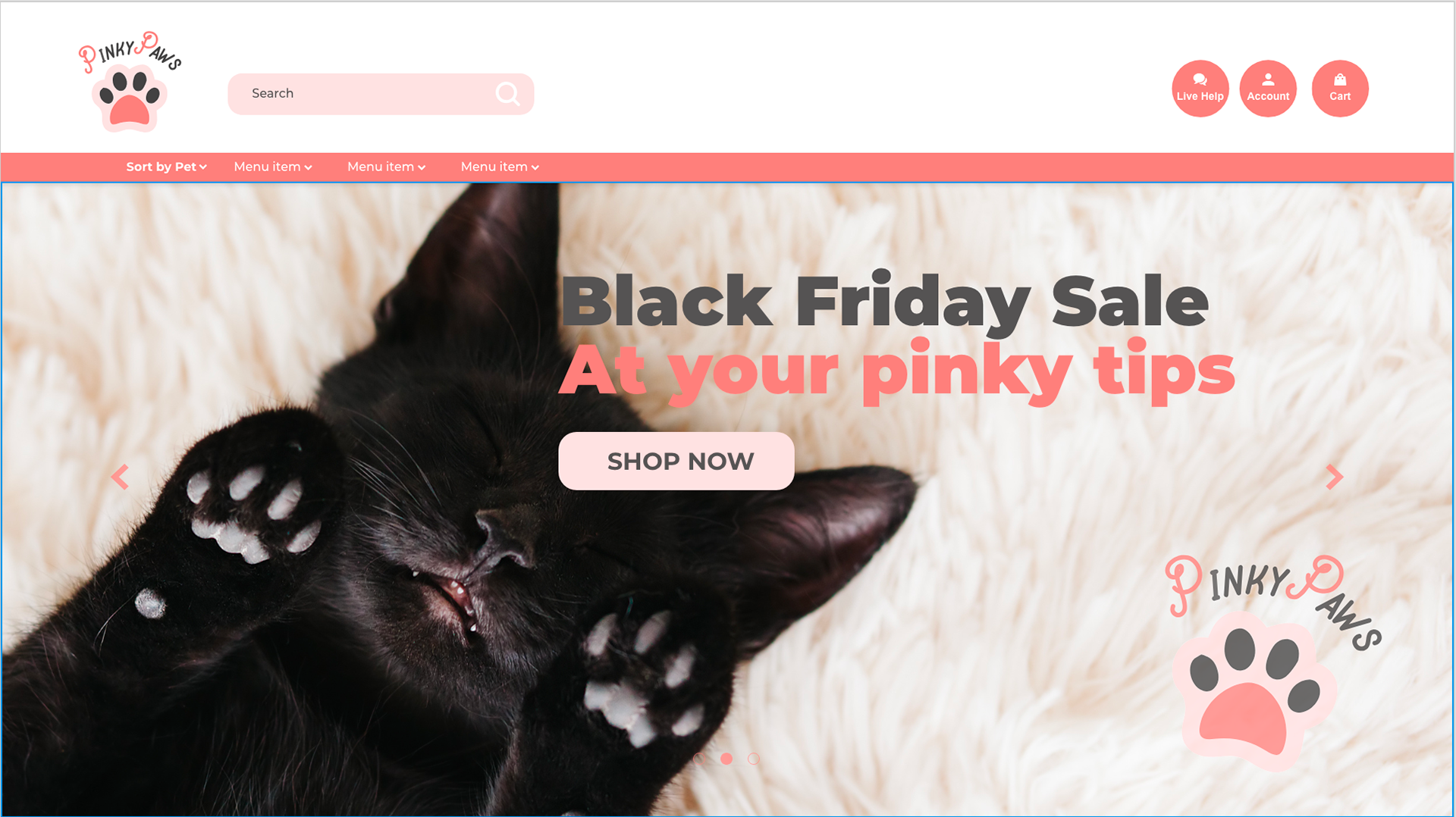Select the active middle carousel dot
This screenshot has height=817, width=1456.
[726, 759]
